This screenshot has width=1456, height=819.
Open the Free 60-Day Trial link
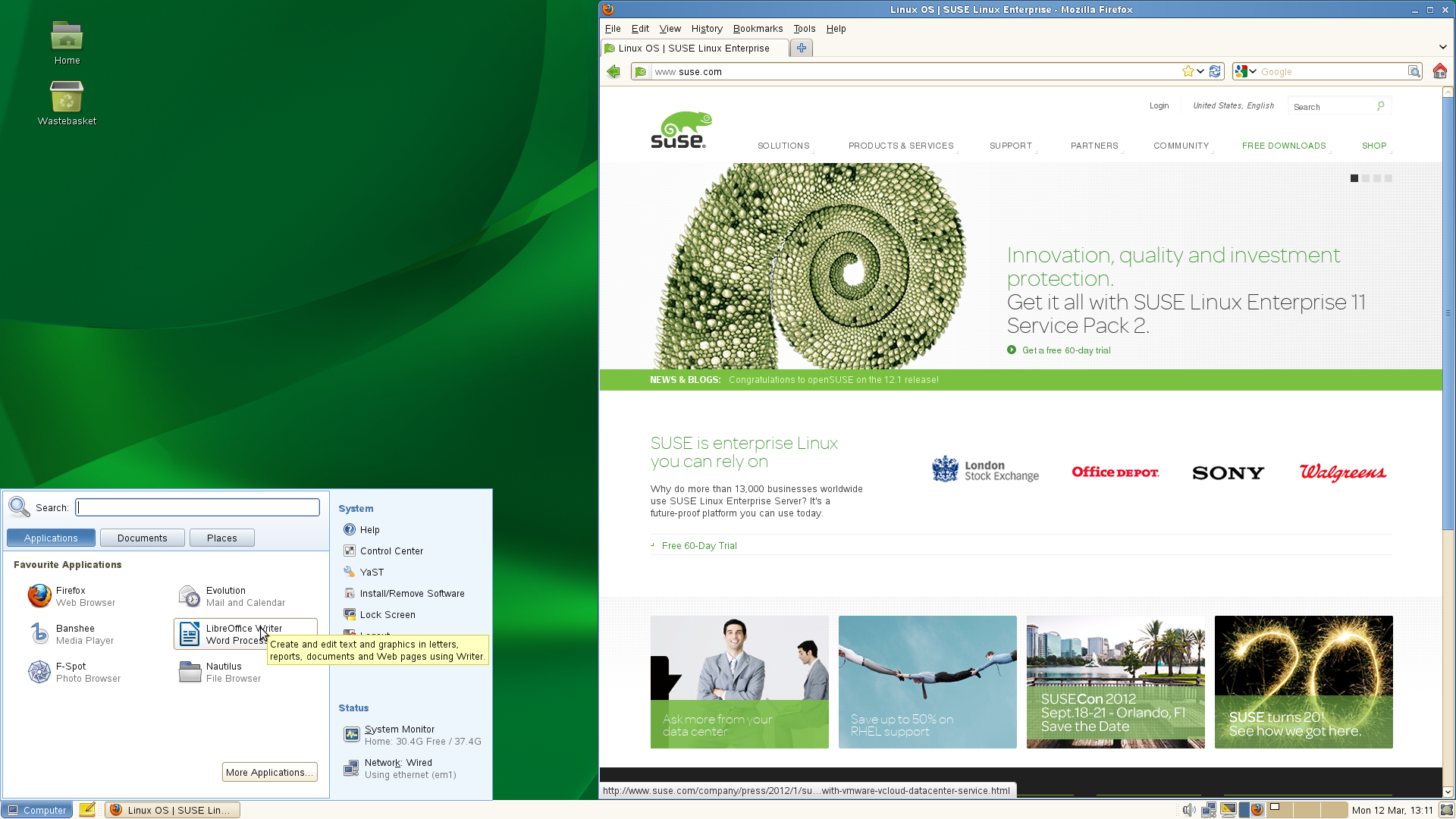698,546
